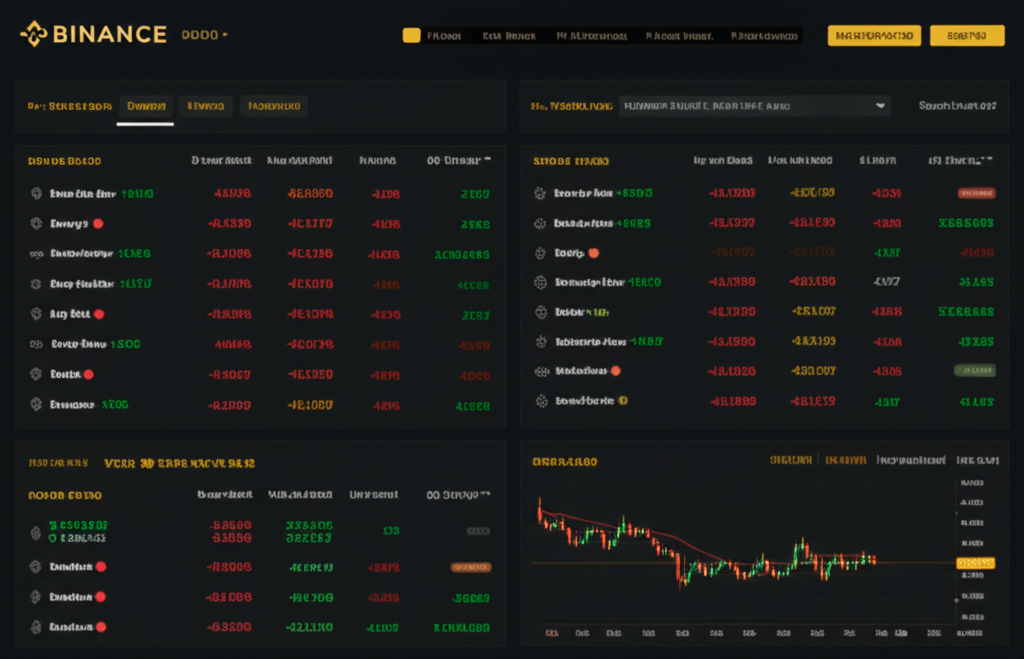
Task: Click the red dot on the upper-left table's seventh row
Action: point(89,374)
